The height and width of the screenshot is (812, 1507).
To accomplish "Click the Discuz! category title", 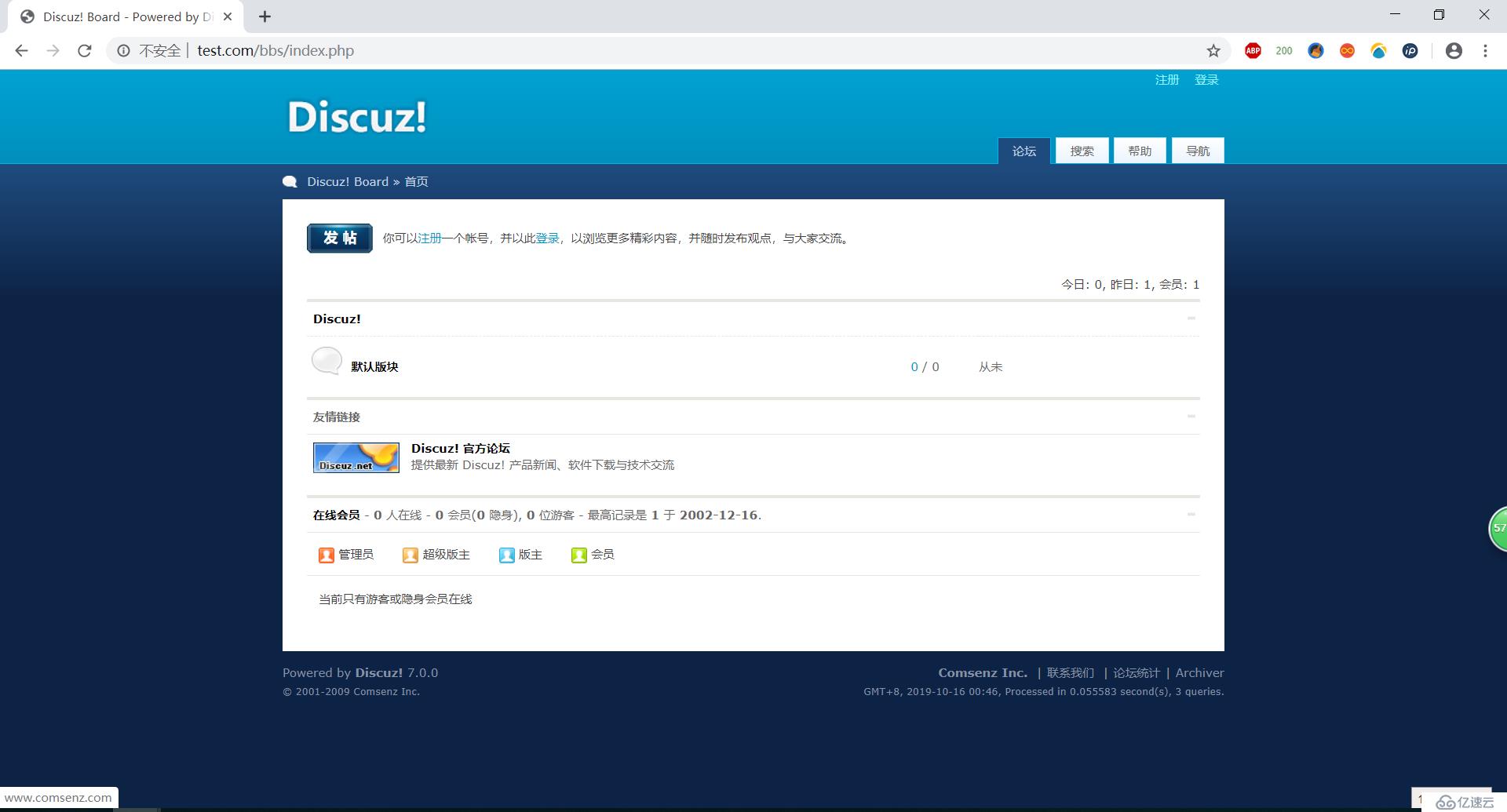I will click(337, 319).
